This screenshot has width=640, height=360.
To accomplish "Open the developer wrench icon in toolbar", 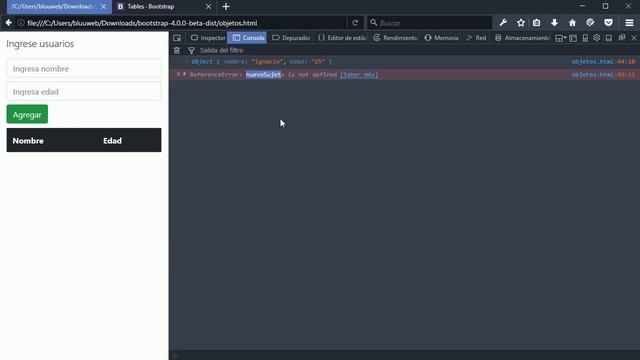I will click(503, 23).
